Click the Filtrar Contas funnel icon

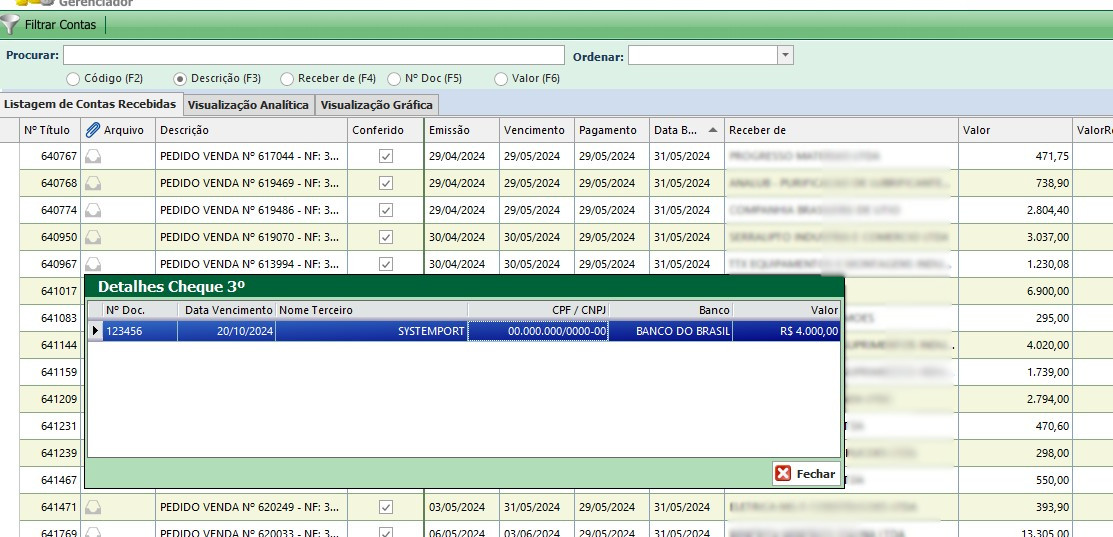pos(10,24)
